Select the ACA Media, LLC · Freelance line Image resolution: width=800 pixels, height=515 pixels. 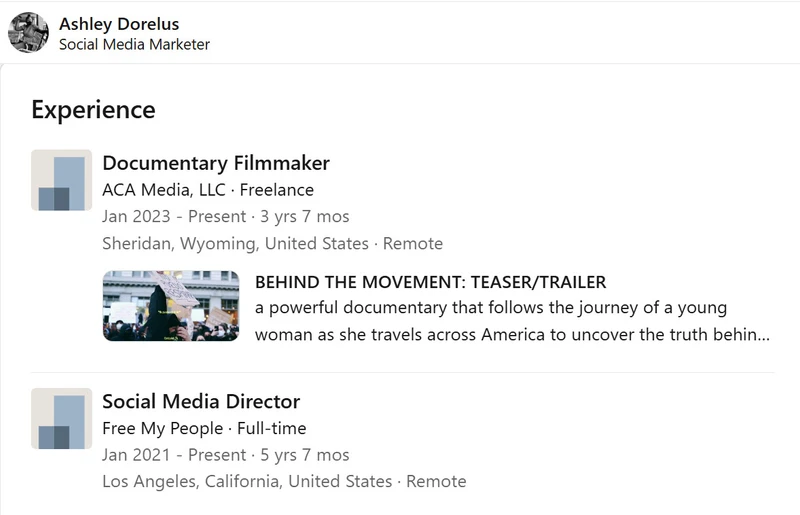208,190
